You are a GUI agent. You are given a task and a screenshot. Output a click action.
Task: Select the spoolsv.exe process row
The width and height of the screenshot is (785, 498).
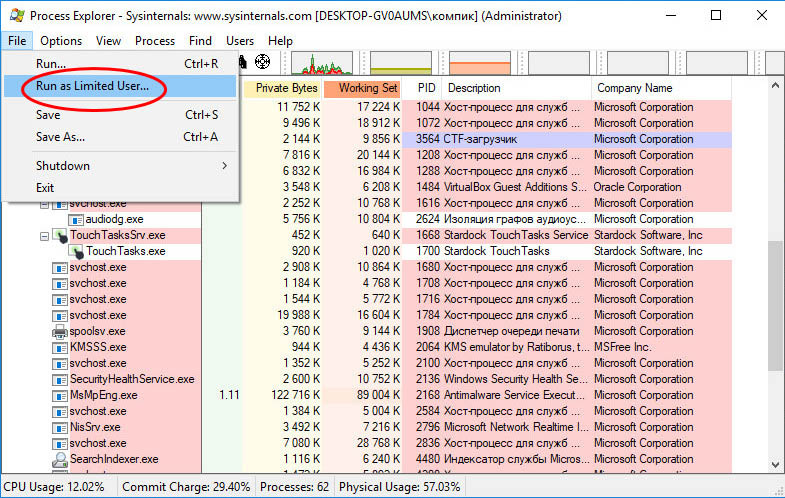point(366,331)
